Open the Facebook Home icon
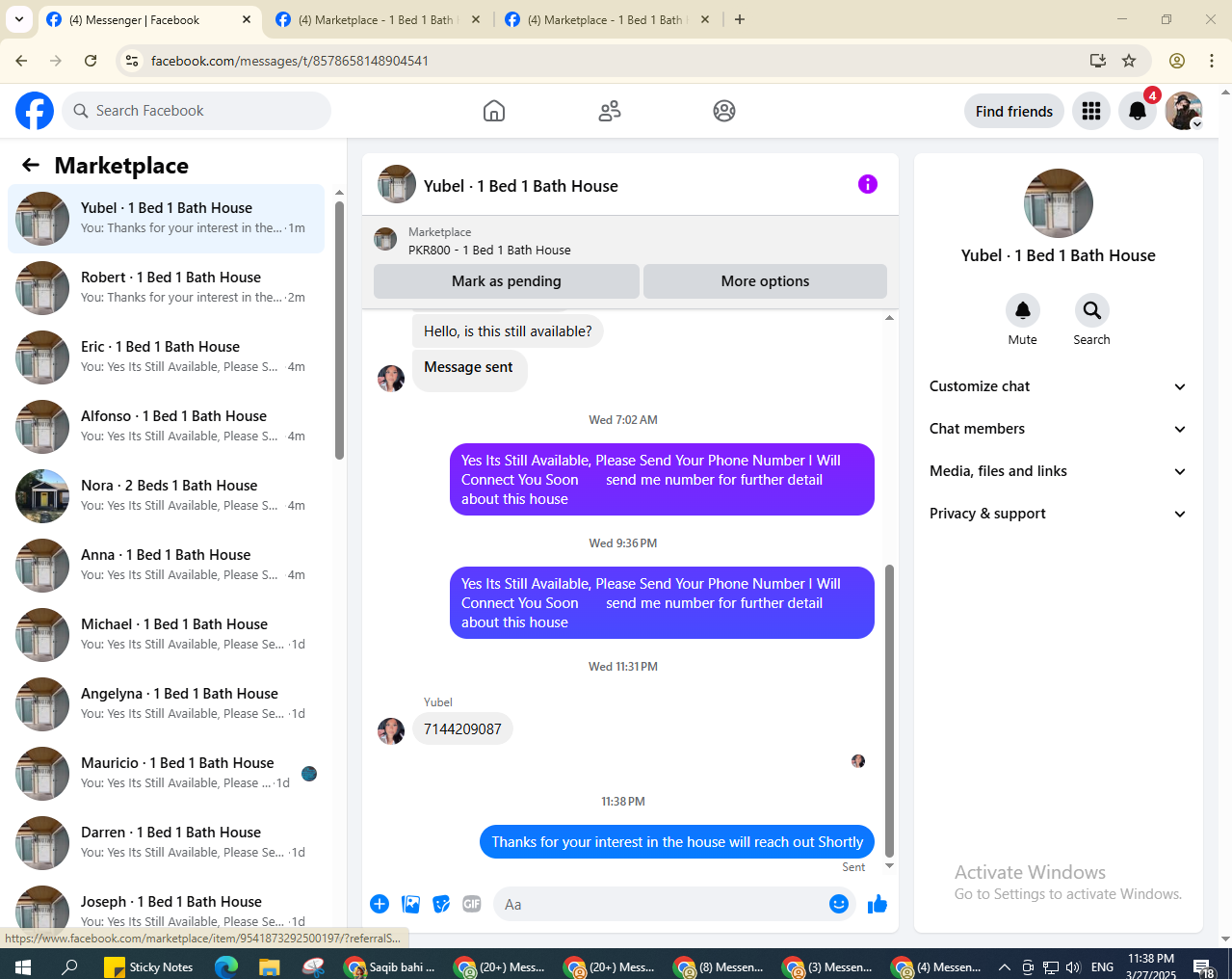1232x979 pixels. point(494,111)
